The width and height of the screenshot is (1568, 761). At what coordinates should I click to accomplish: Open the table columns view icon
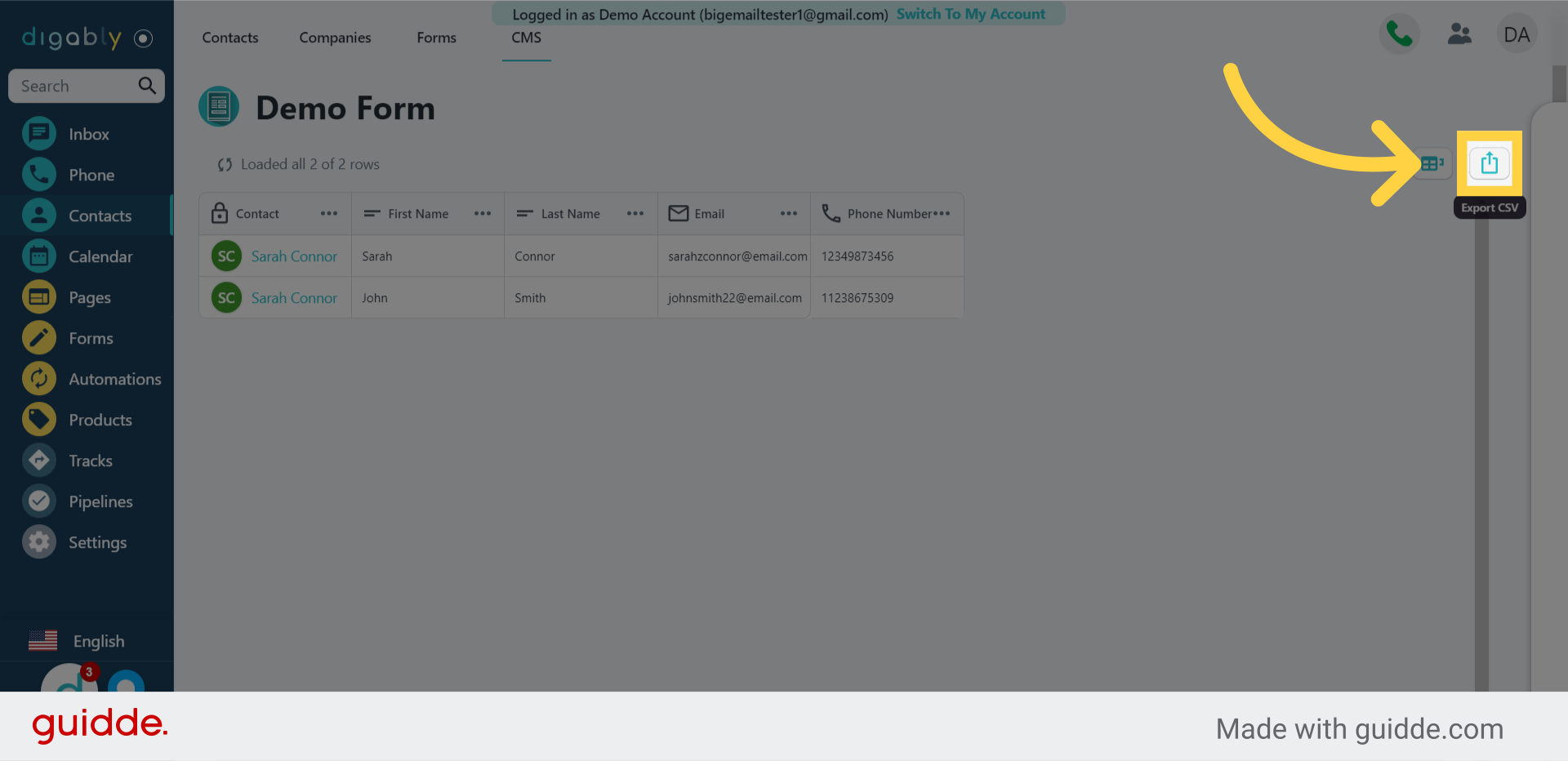coord(1432,163)
